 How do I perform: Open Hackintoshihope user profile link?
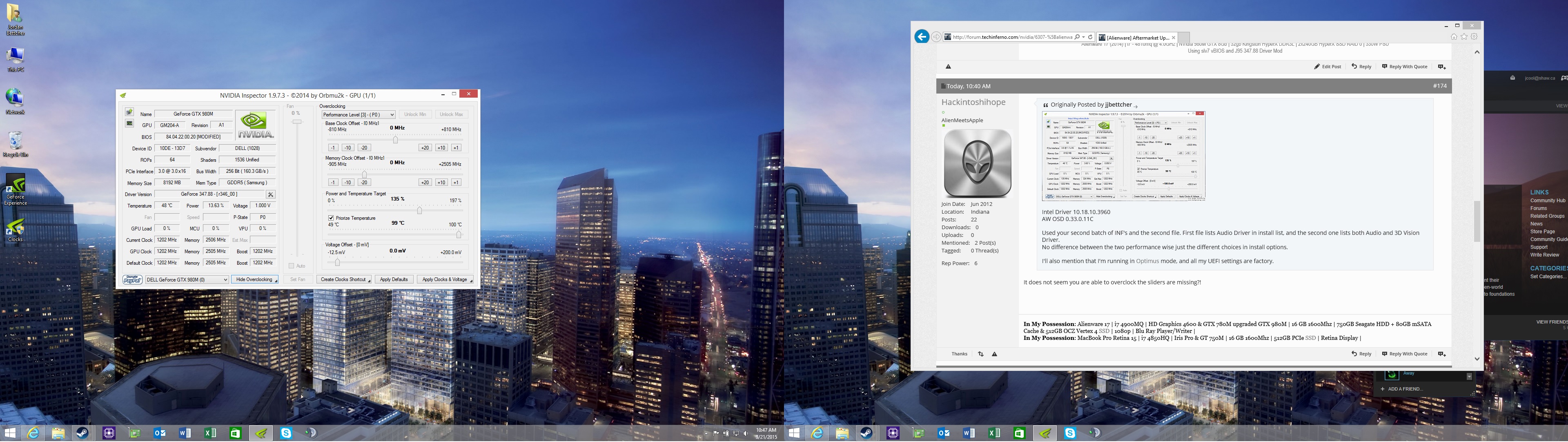[973, 102]
